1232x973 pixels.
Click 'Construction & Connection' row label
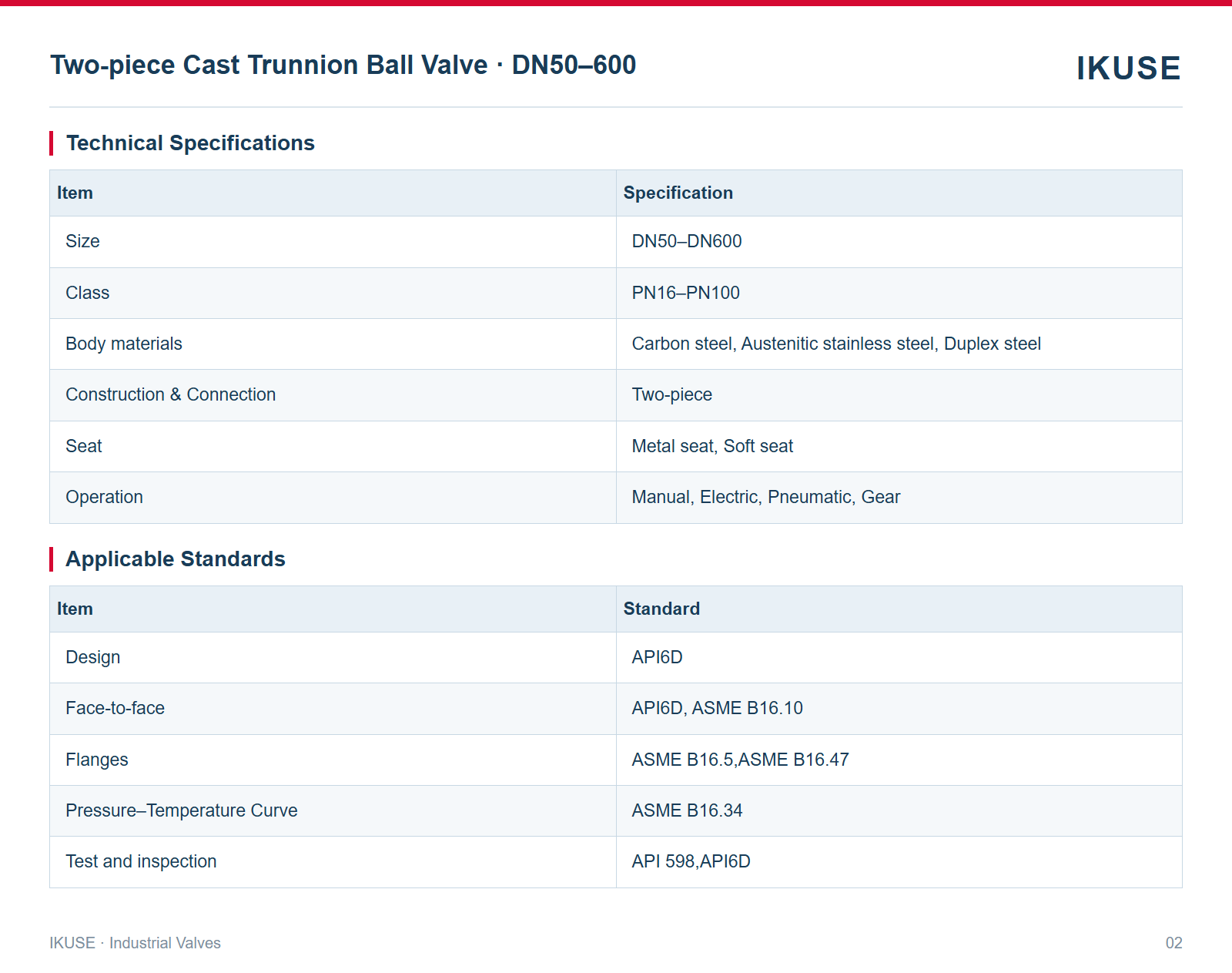coord(170,395)
